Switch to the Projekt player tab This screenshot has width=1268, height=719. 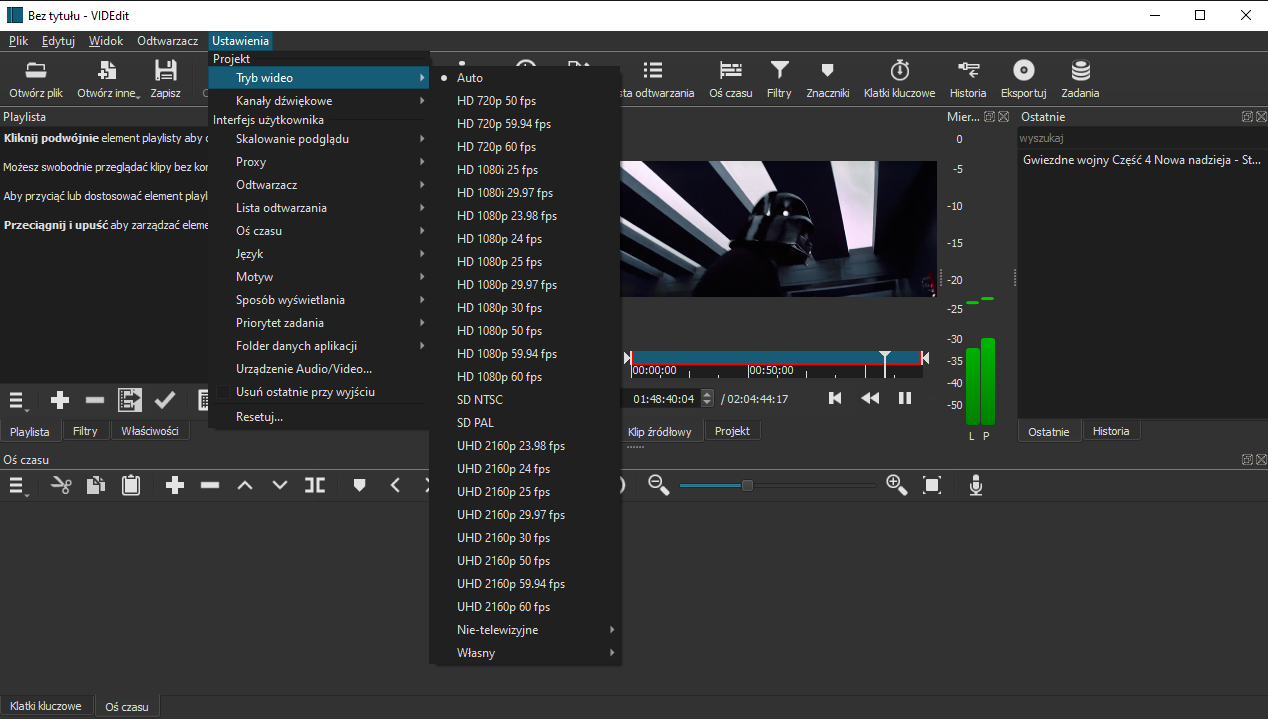pos(732,431)
